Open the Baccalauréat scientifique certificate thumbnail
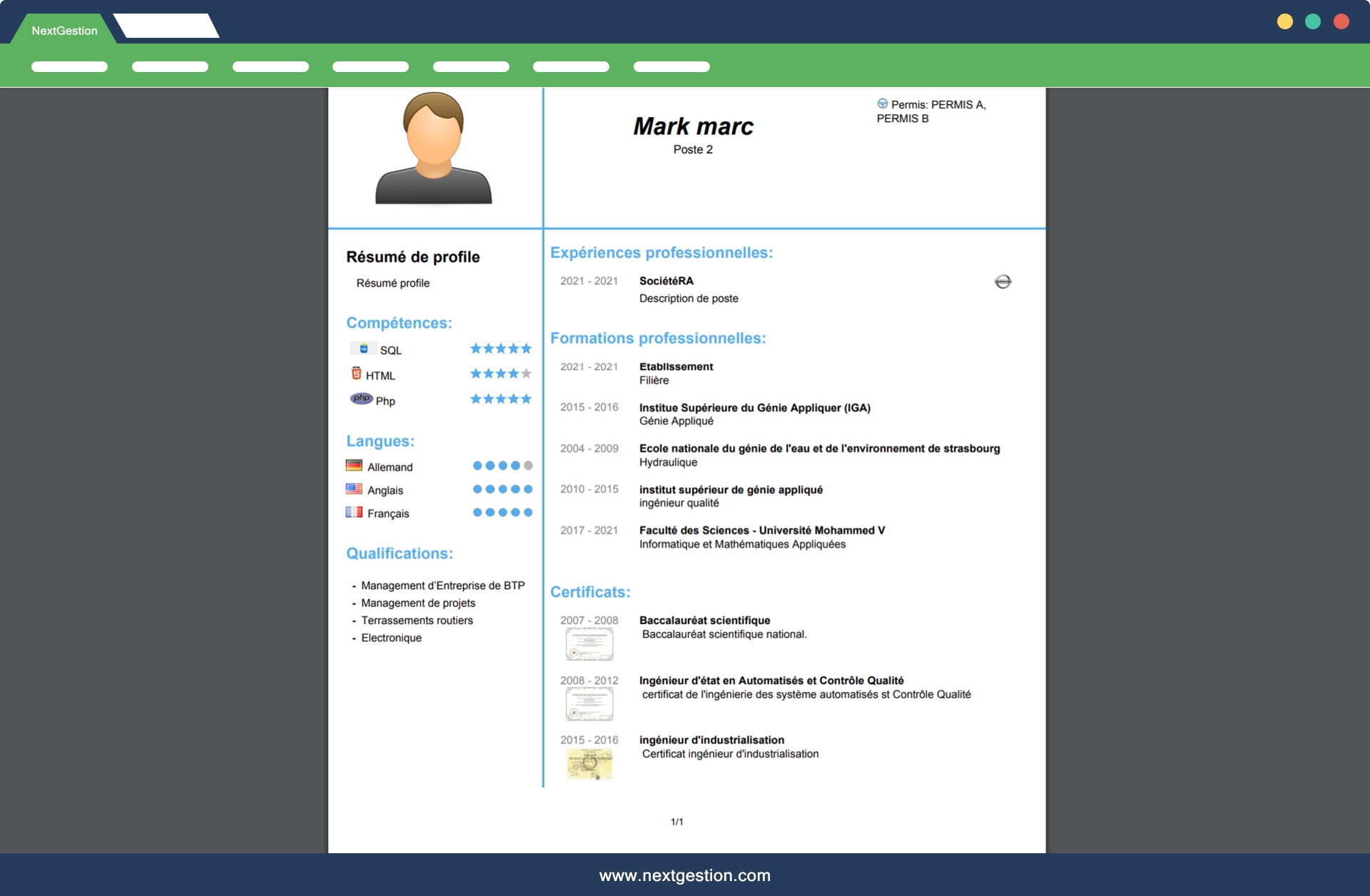This screenshot has height=896, width=1370. (589, 645)
